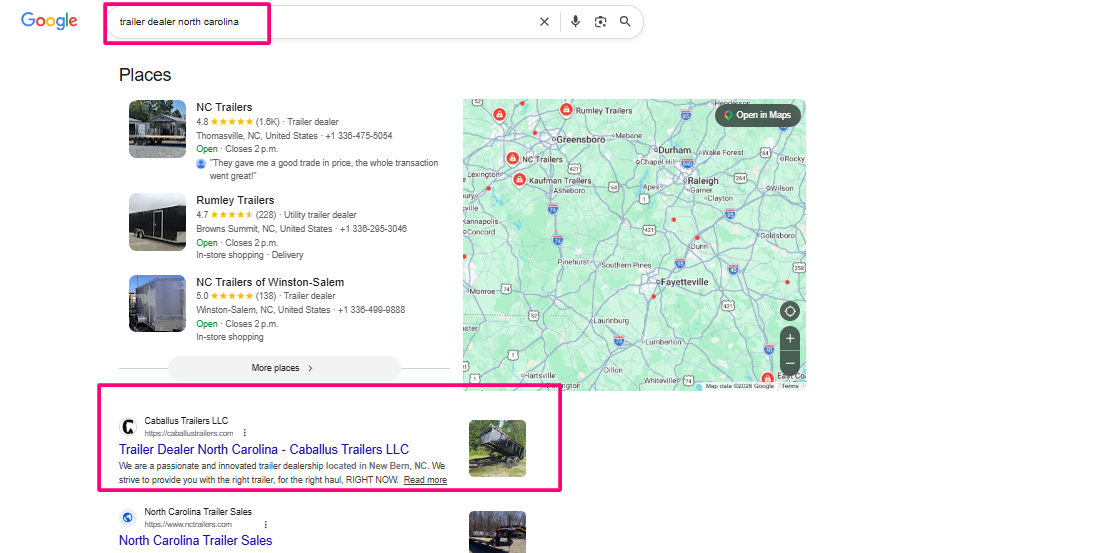Open the three-dot menu beside caballustrailers.com
Viewport: 1098px width, 553px height.
(244, 433)
